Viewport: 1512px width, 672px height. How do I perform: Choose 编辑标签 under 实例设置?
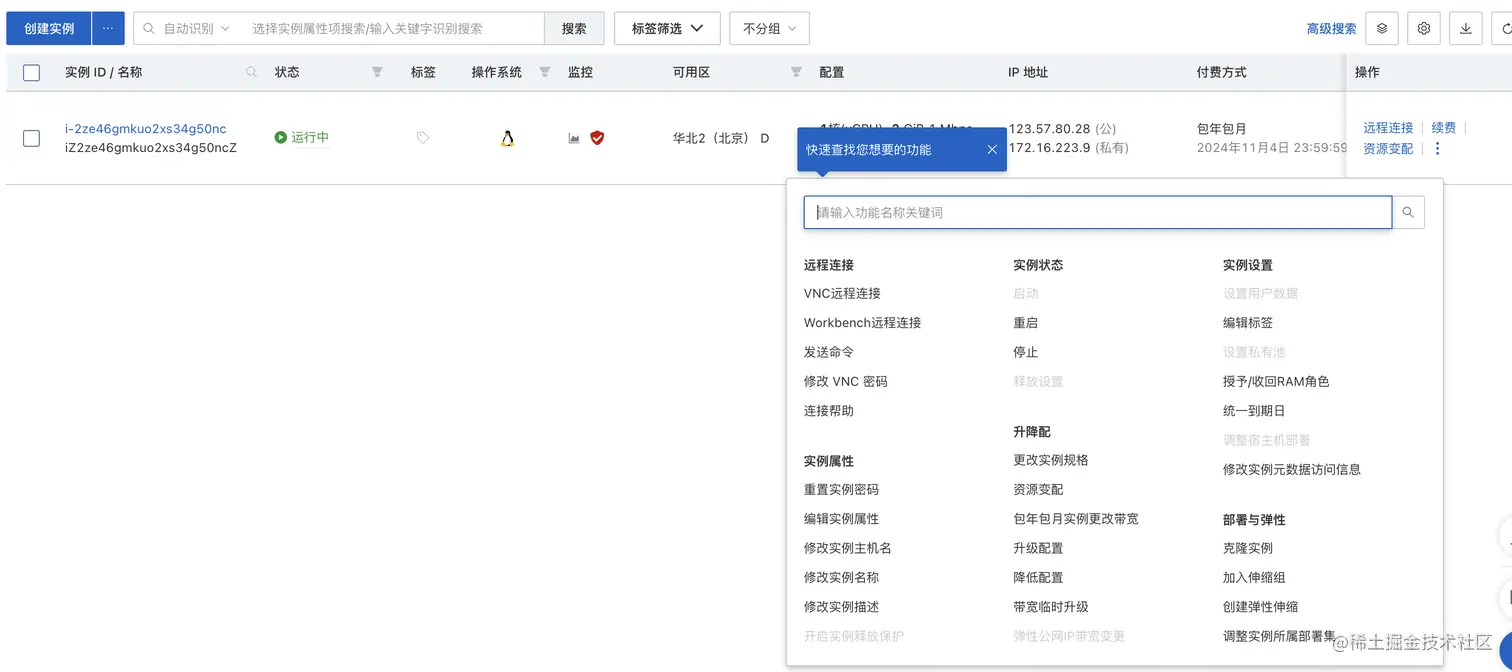1248,323
